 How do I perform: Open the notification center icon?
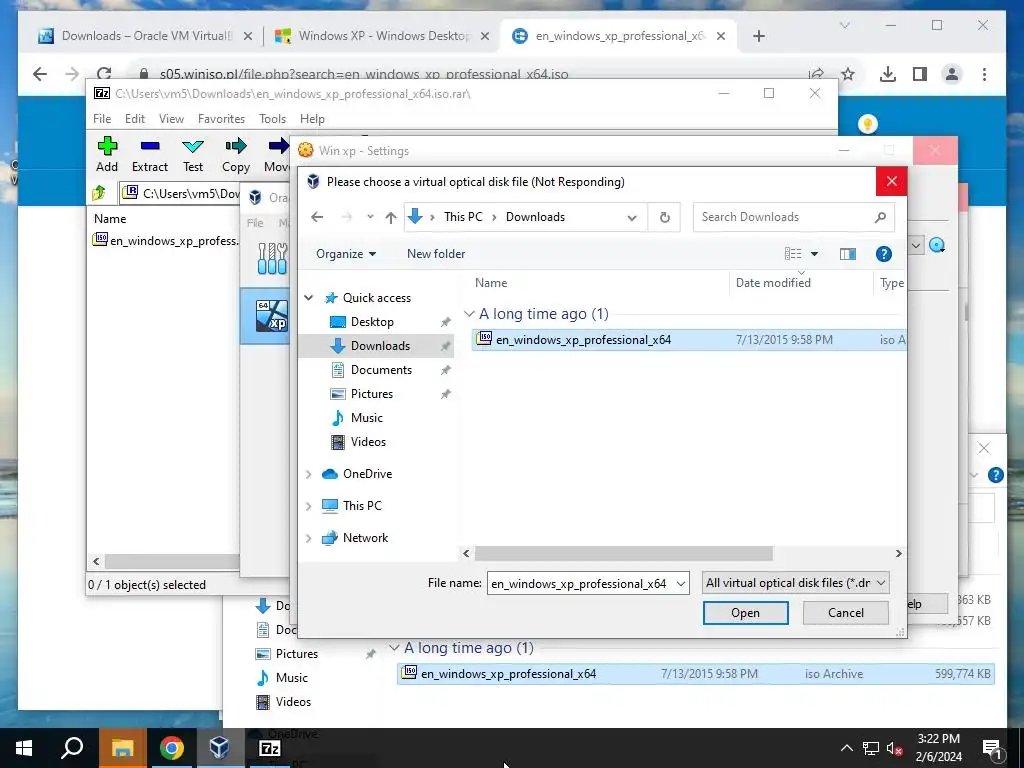pos(992,748)
